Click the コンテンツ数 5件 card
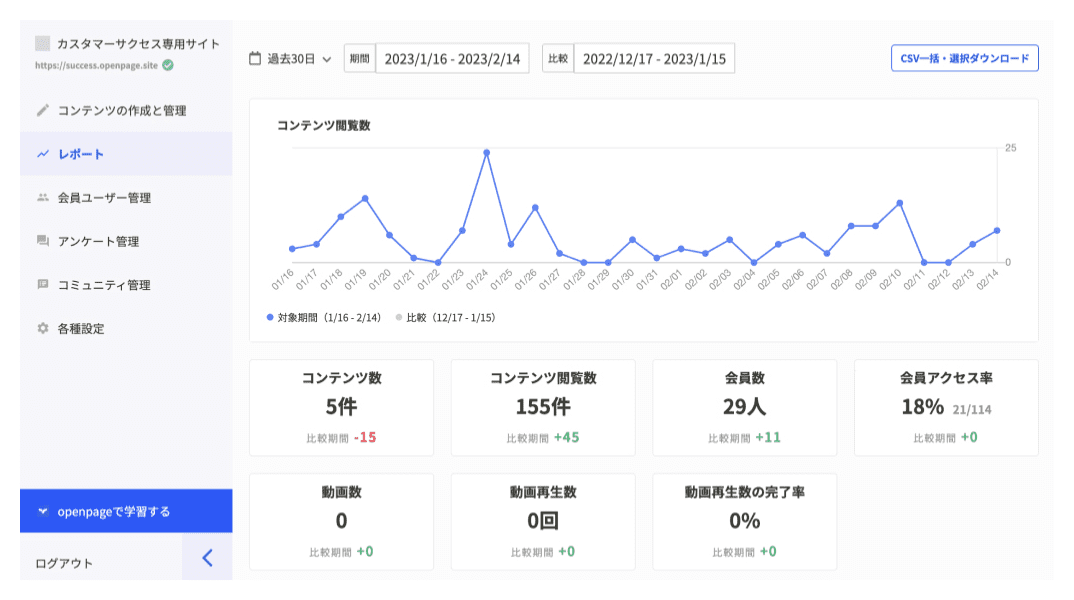Screen dimensions: 1074x600 [x=341, y=408]
